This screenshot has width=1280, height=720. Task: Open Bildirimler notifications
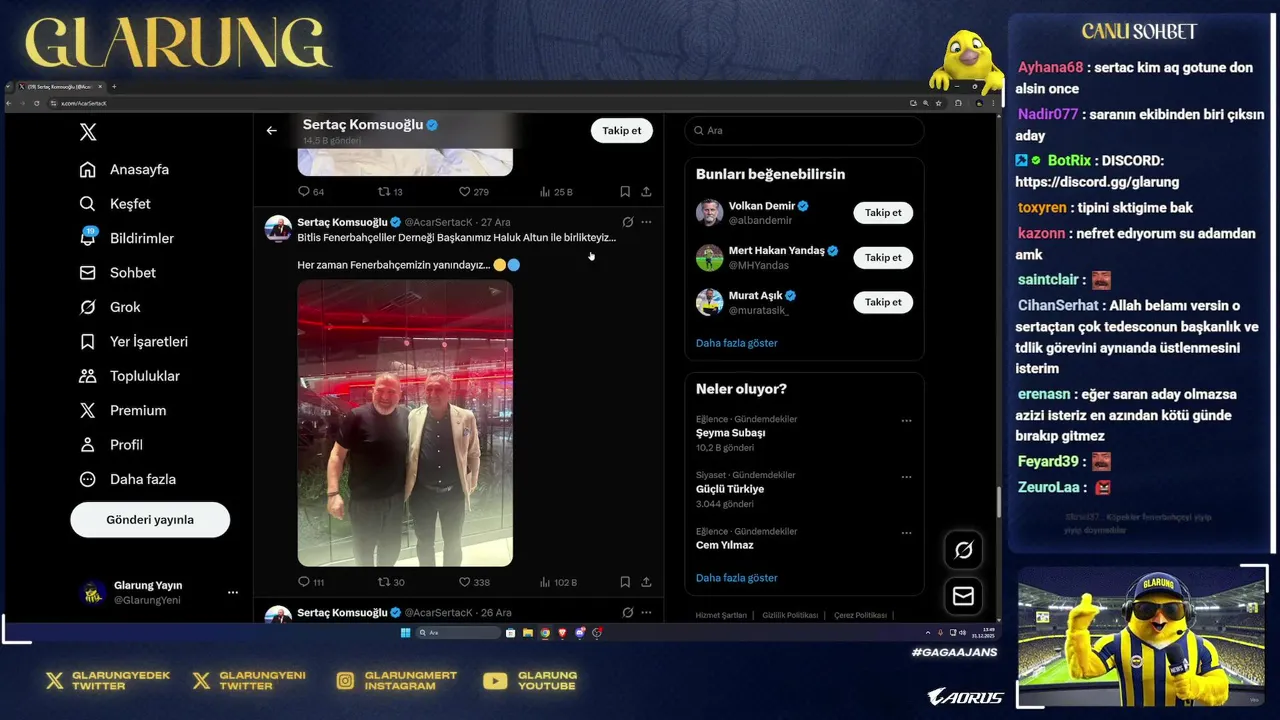(127, 238)
